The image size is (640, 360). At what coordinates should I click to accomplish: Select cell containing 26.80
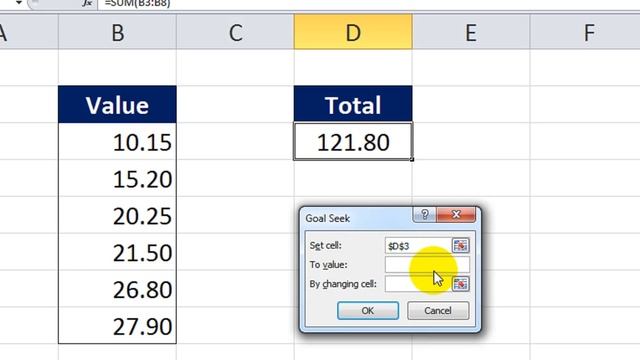pyautogui.click(x=118, y=289)
